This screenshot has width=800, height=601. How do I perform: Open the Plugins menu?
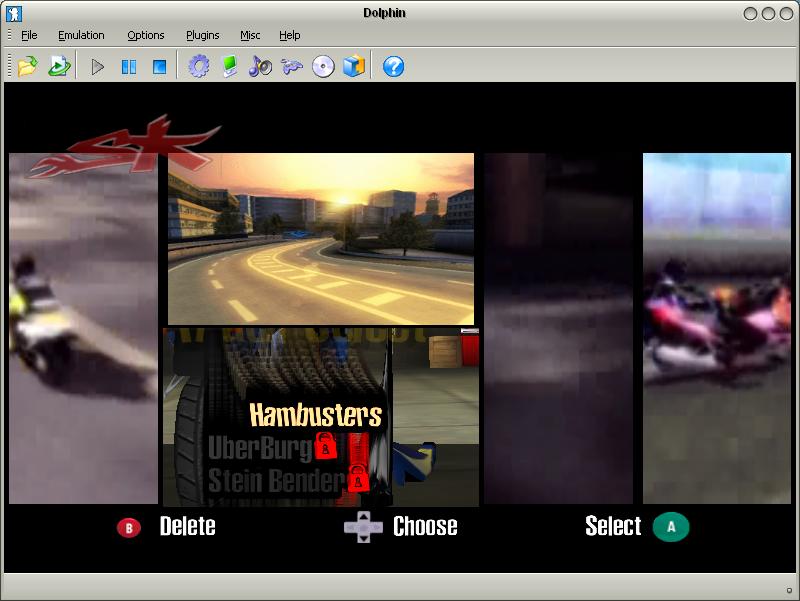202,35
